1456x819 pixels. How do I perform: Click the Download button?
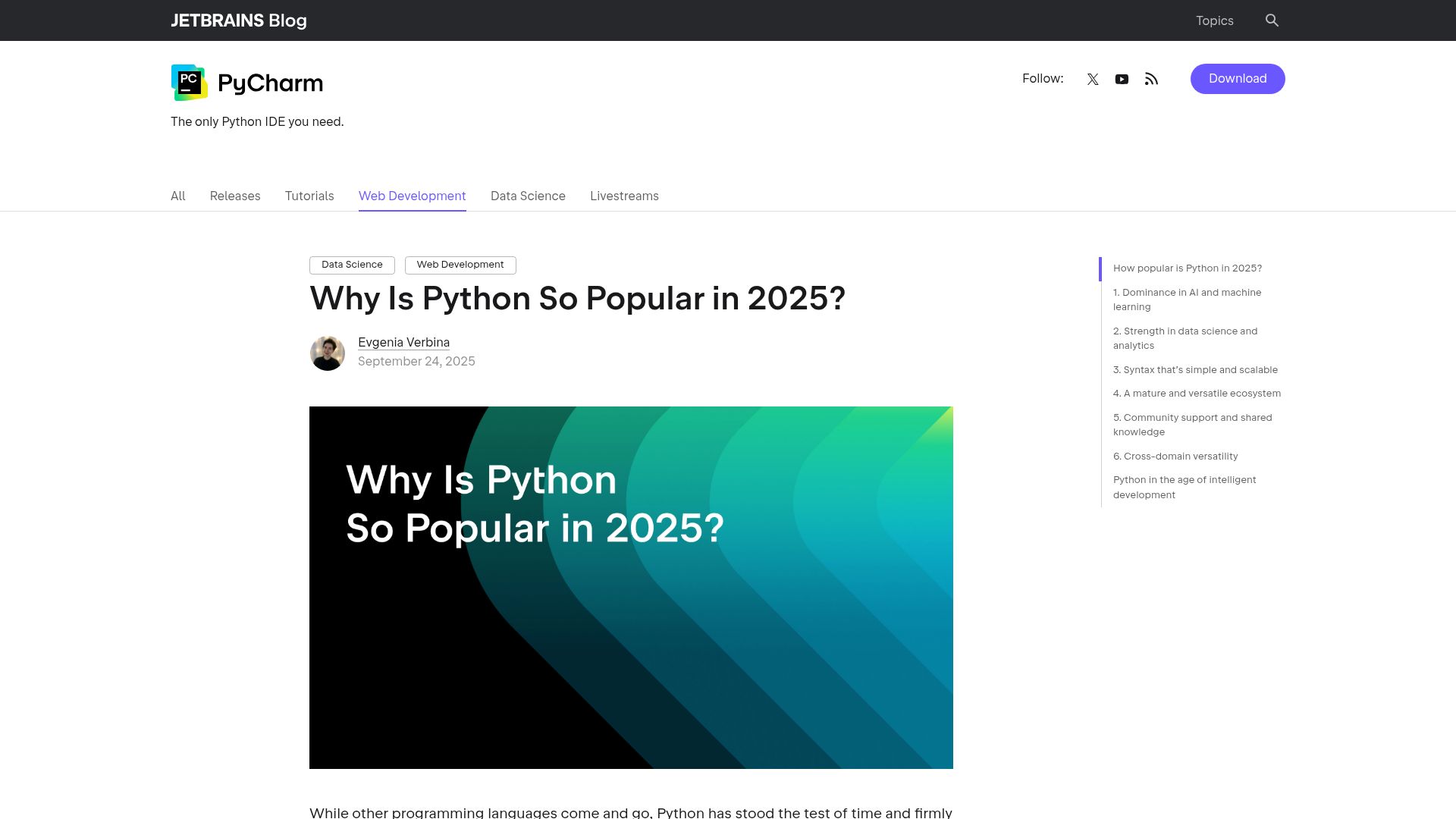pos(1238,79)
